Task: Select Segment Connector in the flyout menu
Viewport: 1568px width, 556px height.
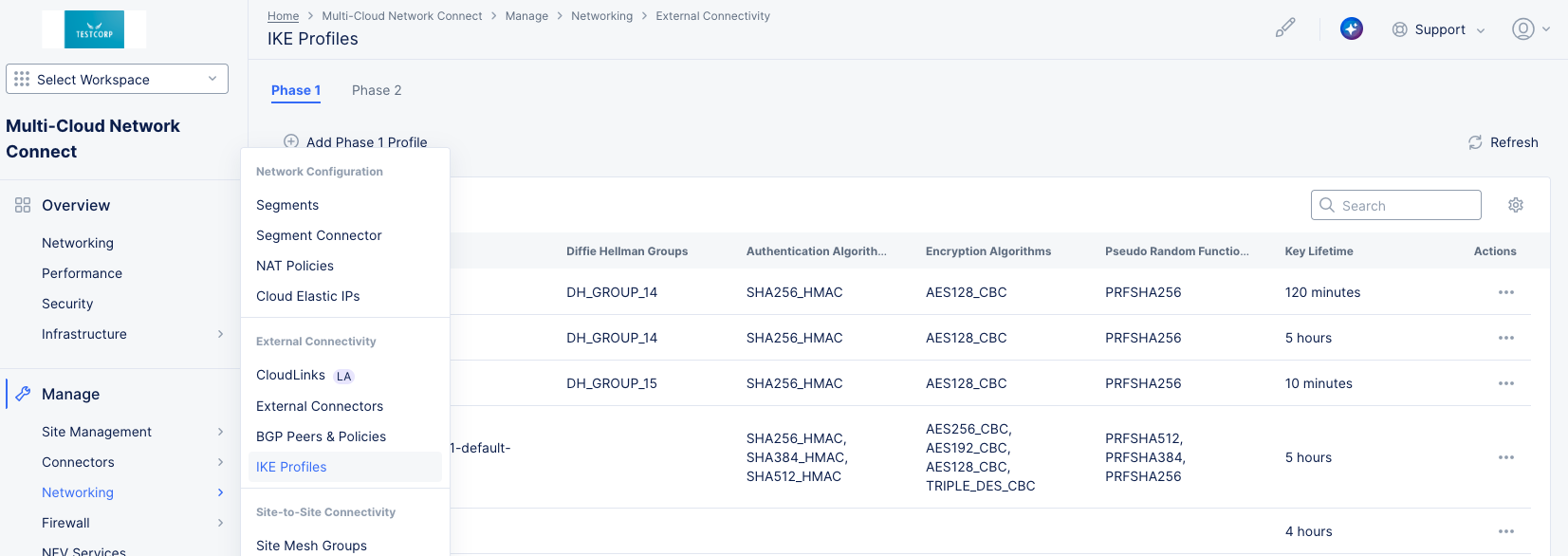Action: click(319, 235)
